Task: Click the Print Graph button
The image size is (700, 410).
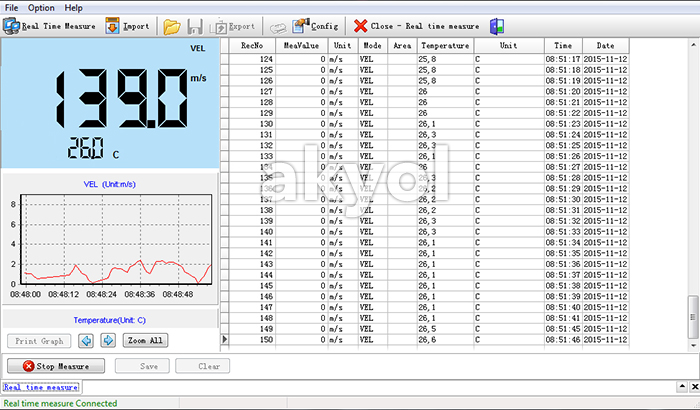Action: pos(39,341)
